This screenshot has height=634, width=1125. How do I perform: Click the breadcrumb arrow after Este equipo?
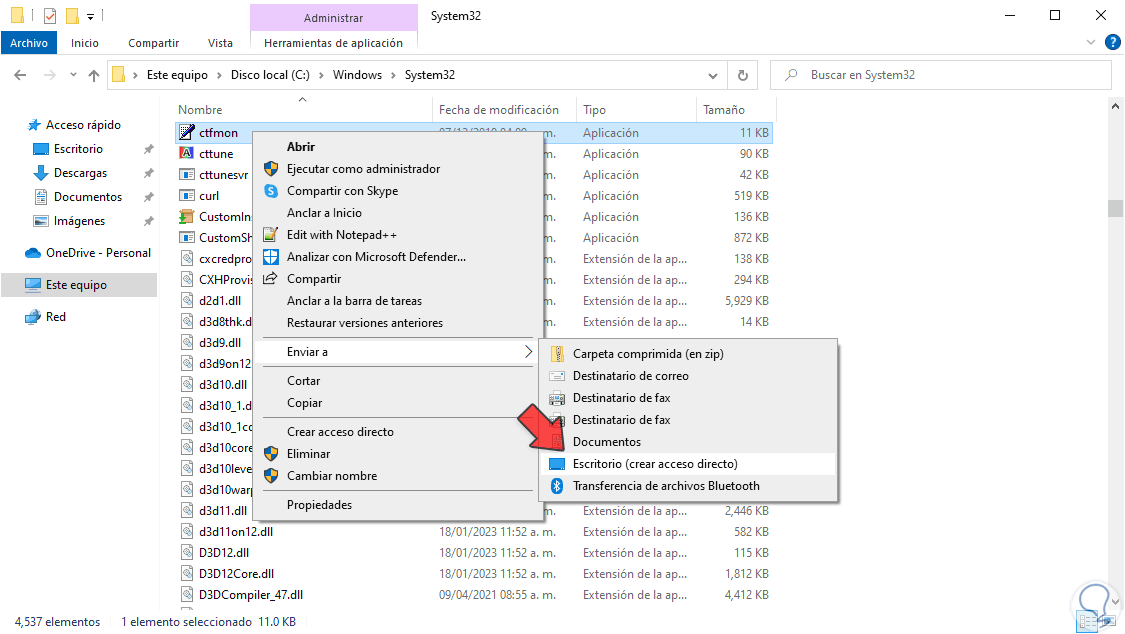(x=220, y=75)
